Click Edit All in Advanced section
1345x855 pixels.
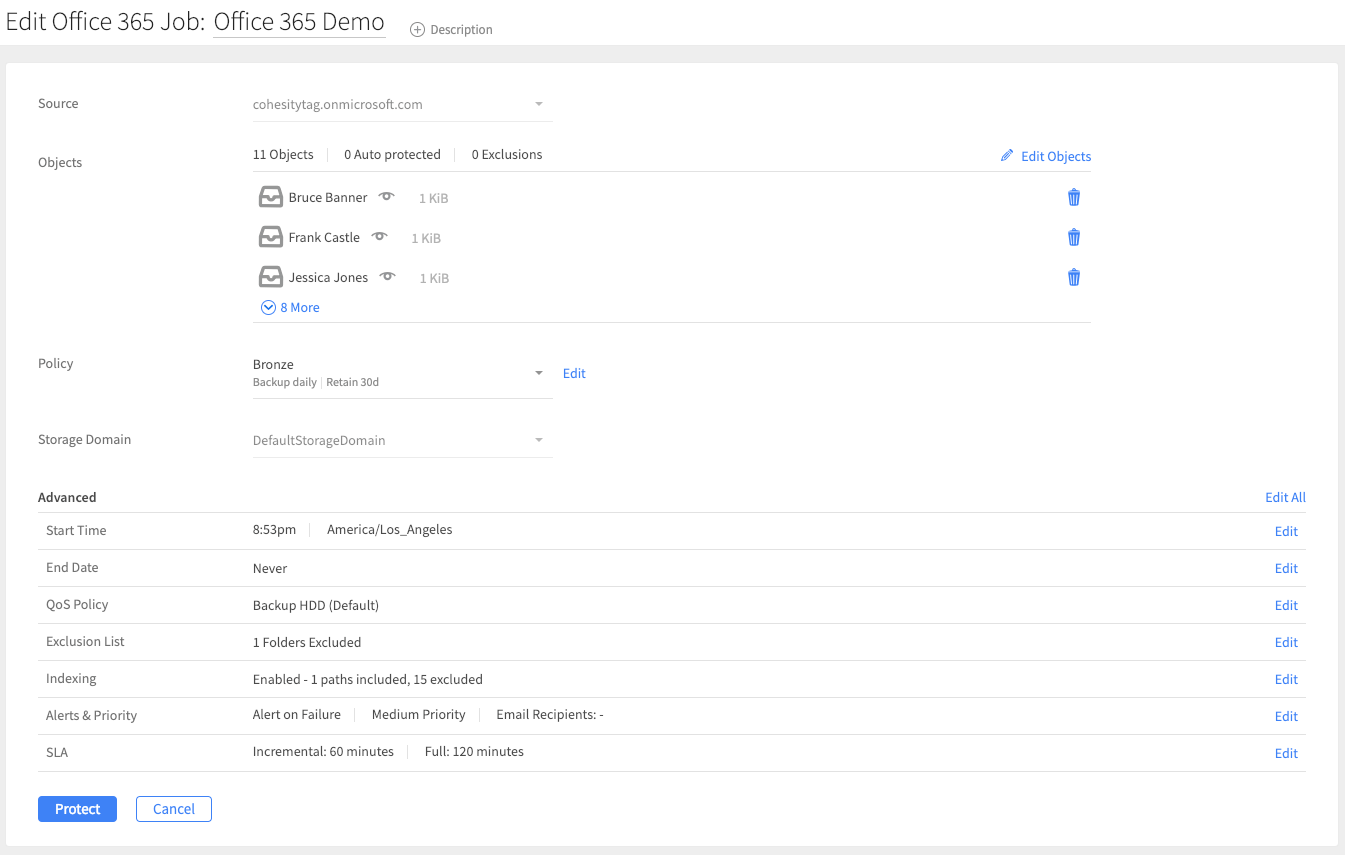coord(1285,497)
